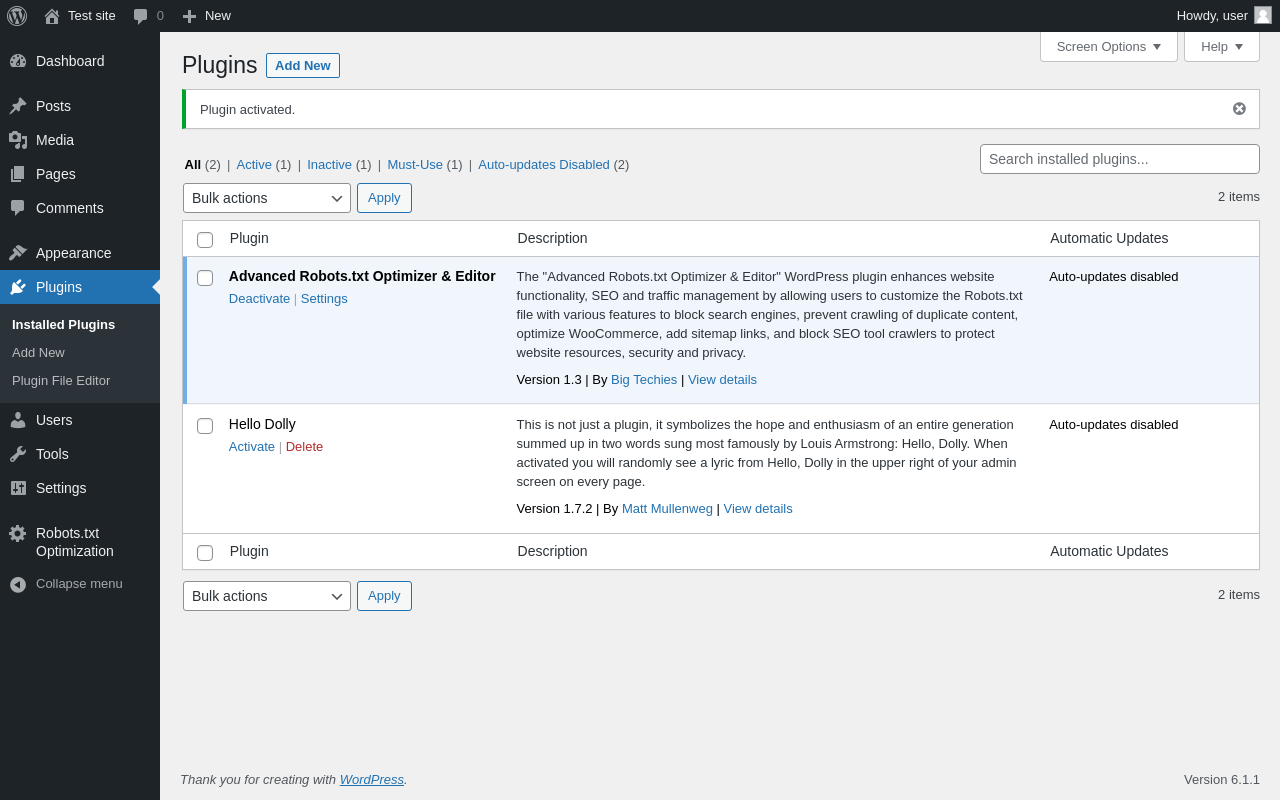Open the New content menu
This screenshot has height=800, width=1280.
click(x=207, y=16)
